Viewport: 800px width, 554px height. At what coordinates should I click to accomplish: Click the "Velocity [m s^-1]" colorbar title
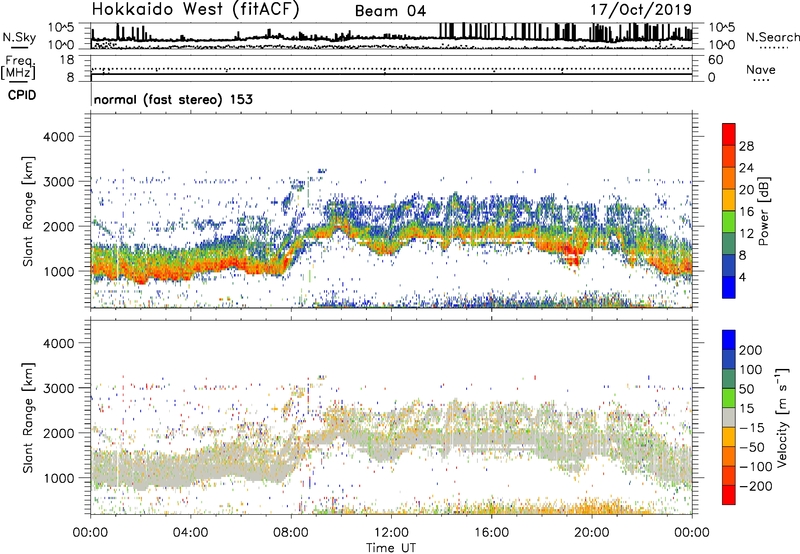(782, 417)
